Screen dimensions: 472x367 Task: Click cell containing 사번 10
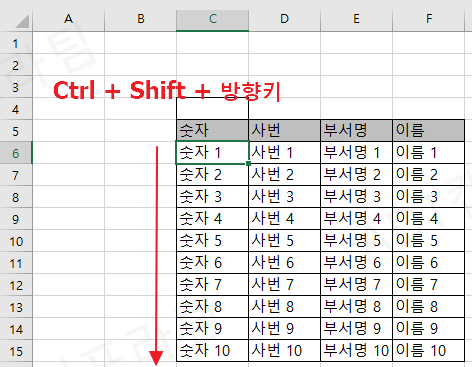pos(284,351)
